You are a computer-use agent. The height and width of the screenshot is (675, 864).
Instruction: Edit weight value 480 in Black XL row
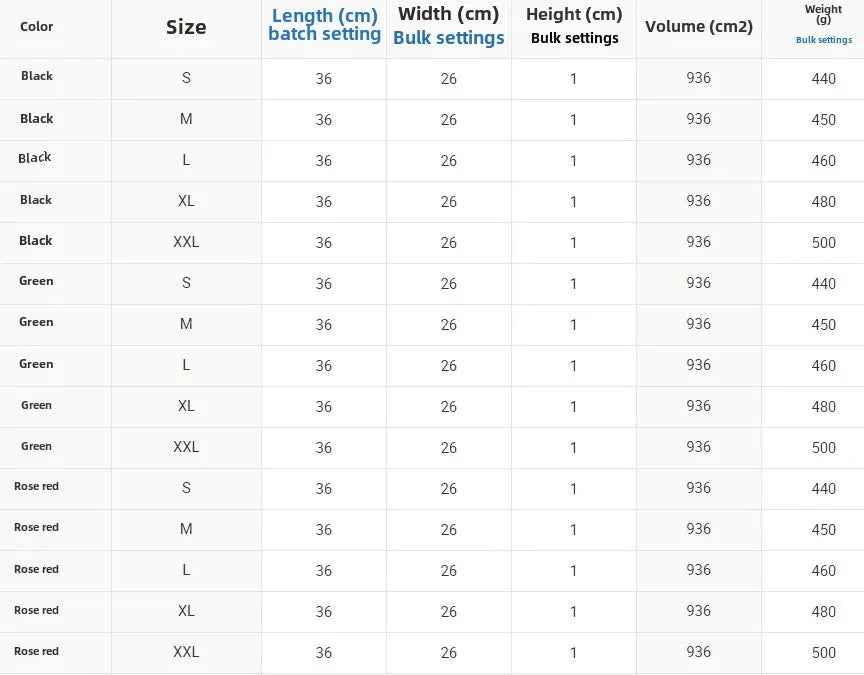(824, 202)
